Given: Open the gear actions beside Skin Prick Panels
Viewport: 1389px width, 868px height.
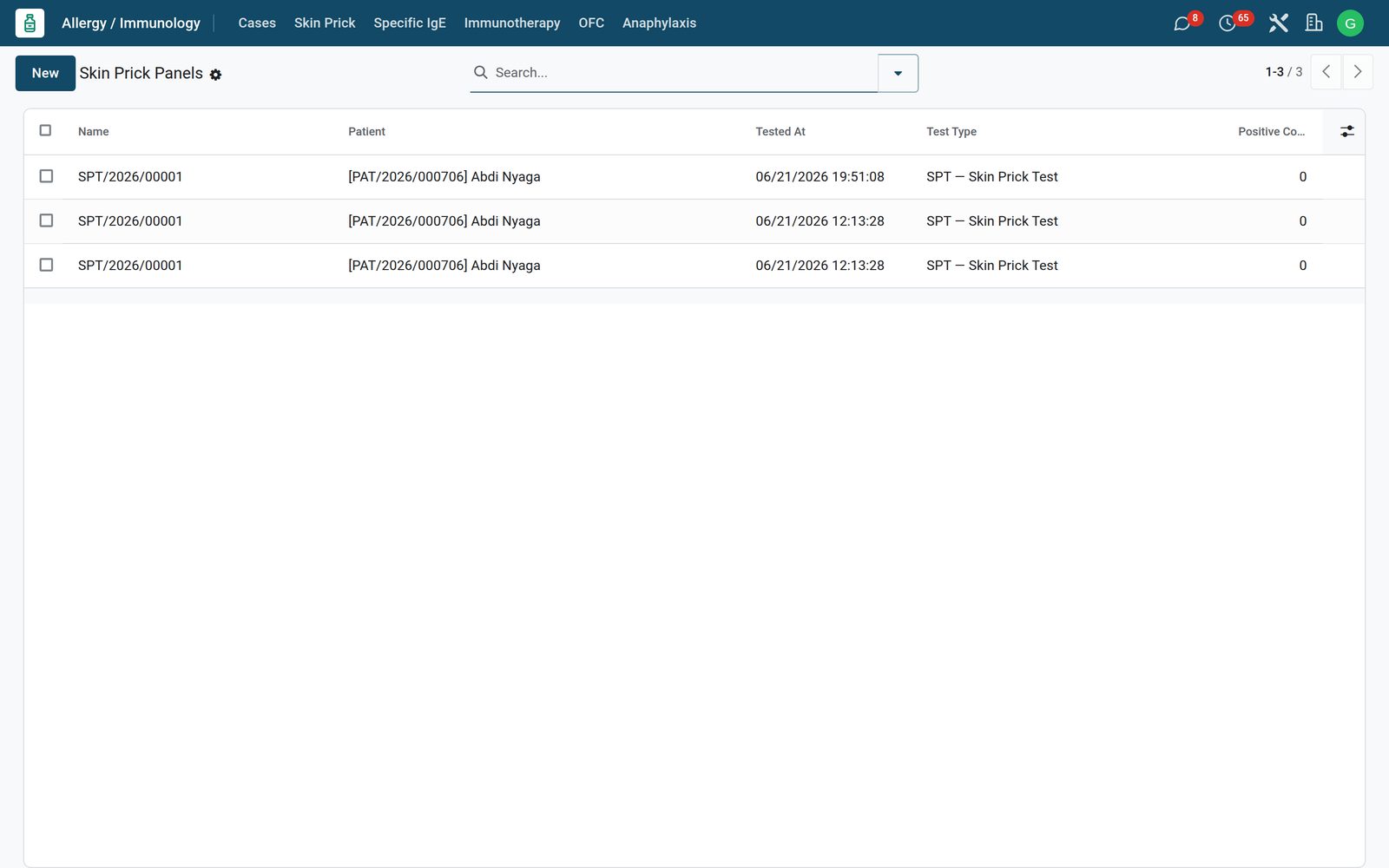Looking at the screenshot, I should [215, 75].
